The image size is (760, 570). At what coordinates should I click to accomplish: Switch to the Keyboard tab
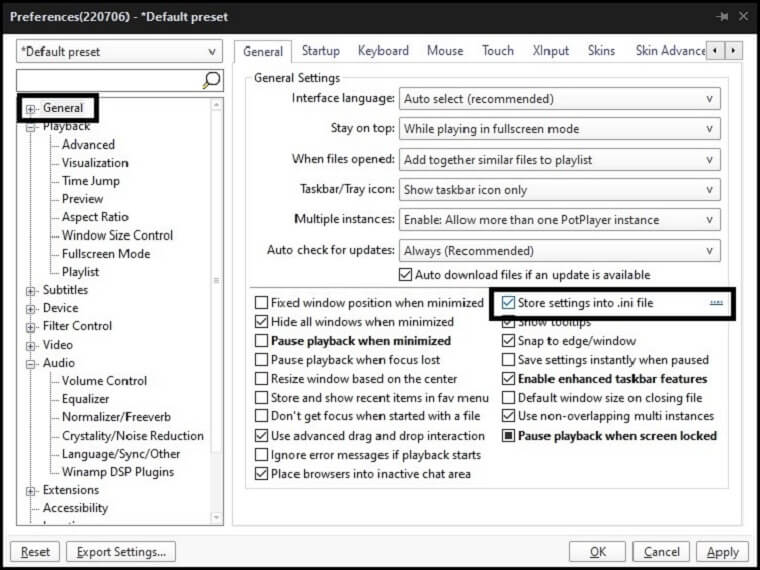383,51
